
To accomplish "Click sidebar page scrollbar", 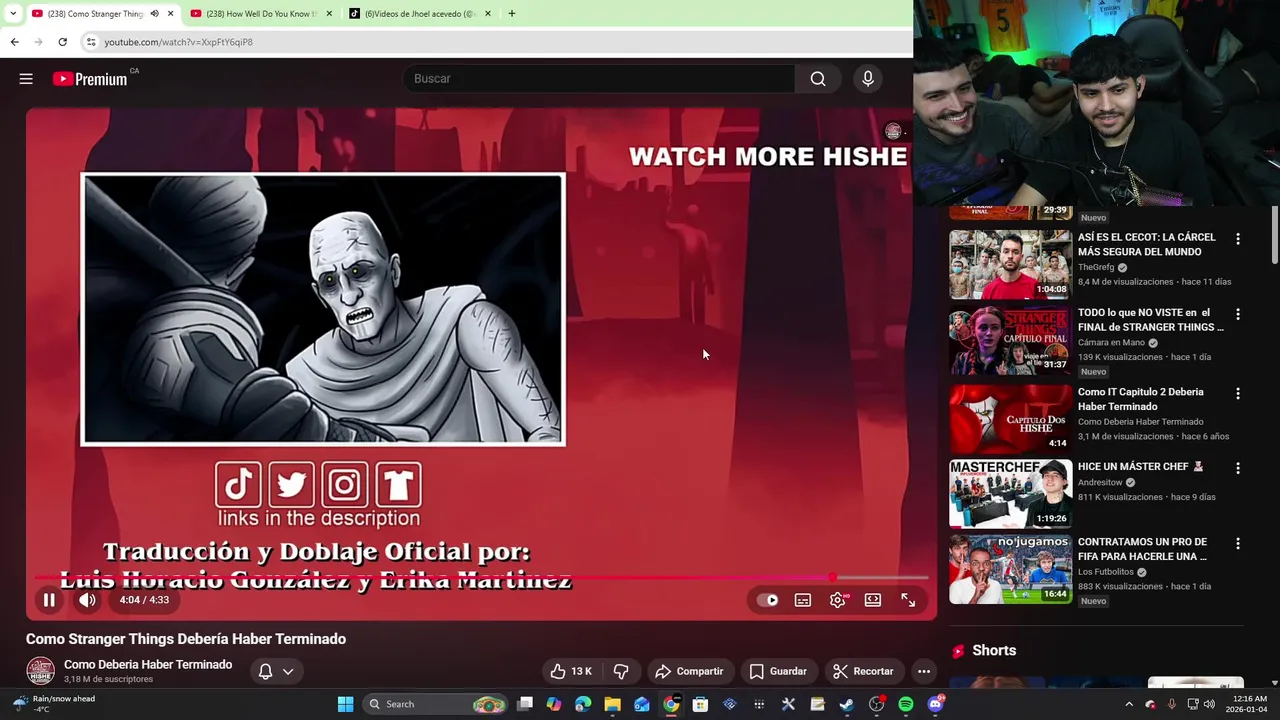I will click(x=1274, y=235).
